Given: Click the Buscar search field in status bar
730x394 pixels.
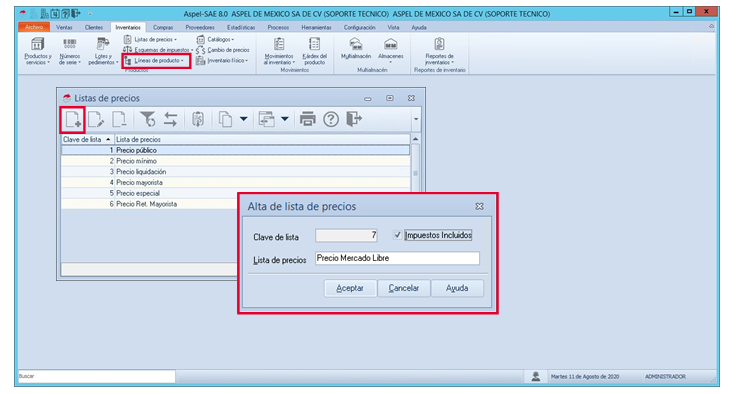Looking at the screenshot, I should [x=96, y=376].
